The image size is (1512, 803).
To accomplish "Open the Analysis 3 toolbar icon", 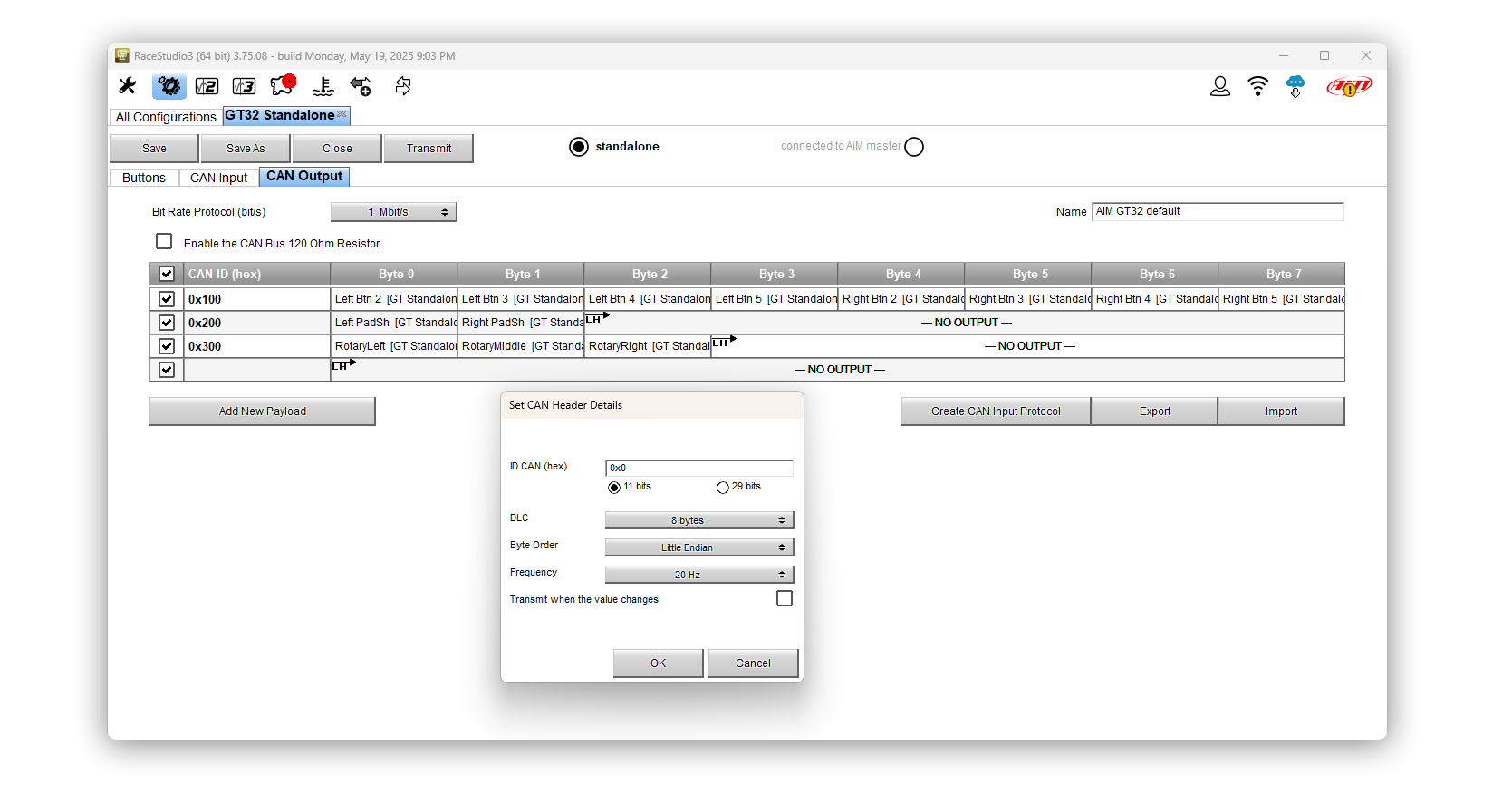I will 244,86.
